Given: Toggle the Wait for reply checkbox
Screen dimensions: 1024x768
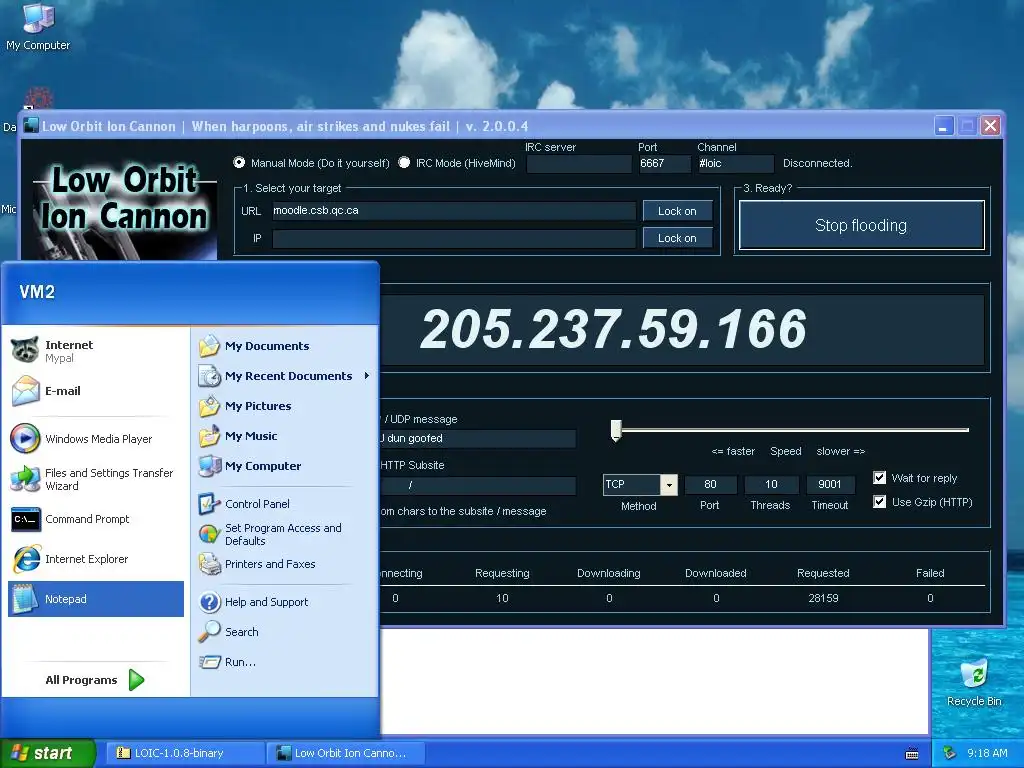Looking at the screenshot, I should tap(880, 477).
